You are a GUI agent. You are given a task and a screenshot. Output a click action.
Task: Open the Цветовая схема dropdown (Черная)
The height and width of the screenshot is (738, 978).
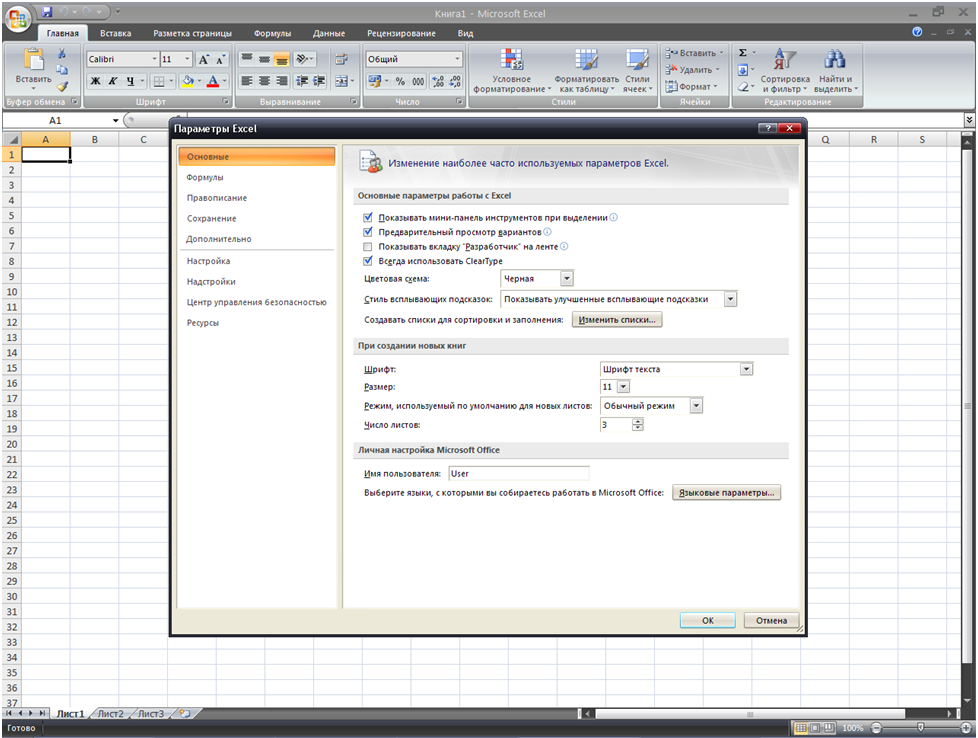[x=566, y=278]
